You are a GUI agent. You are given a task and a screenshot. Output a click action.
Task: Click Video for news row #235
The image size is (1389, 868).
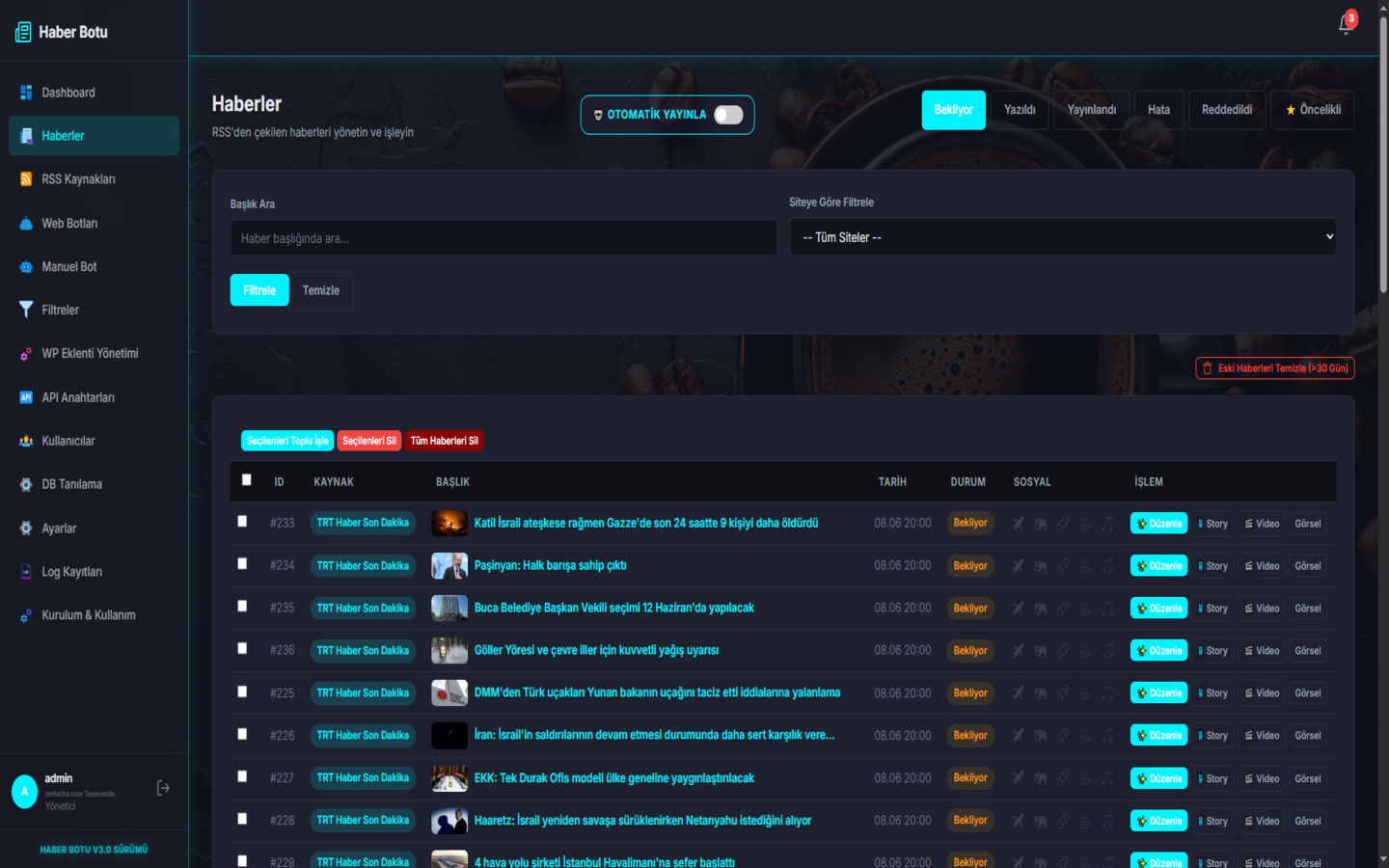tap(1262, 609)
